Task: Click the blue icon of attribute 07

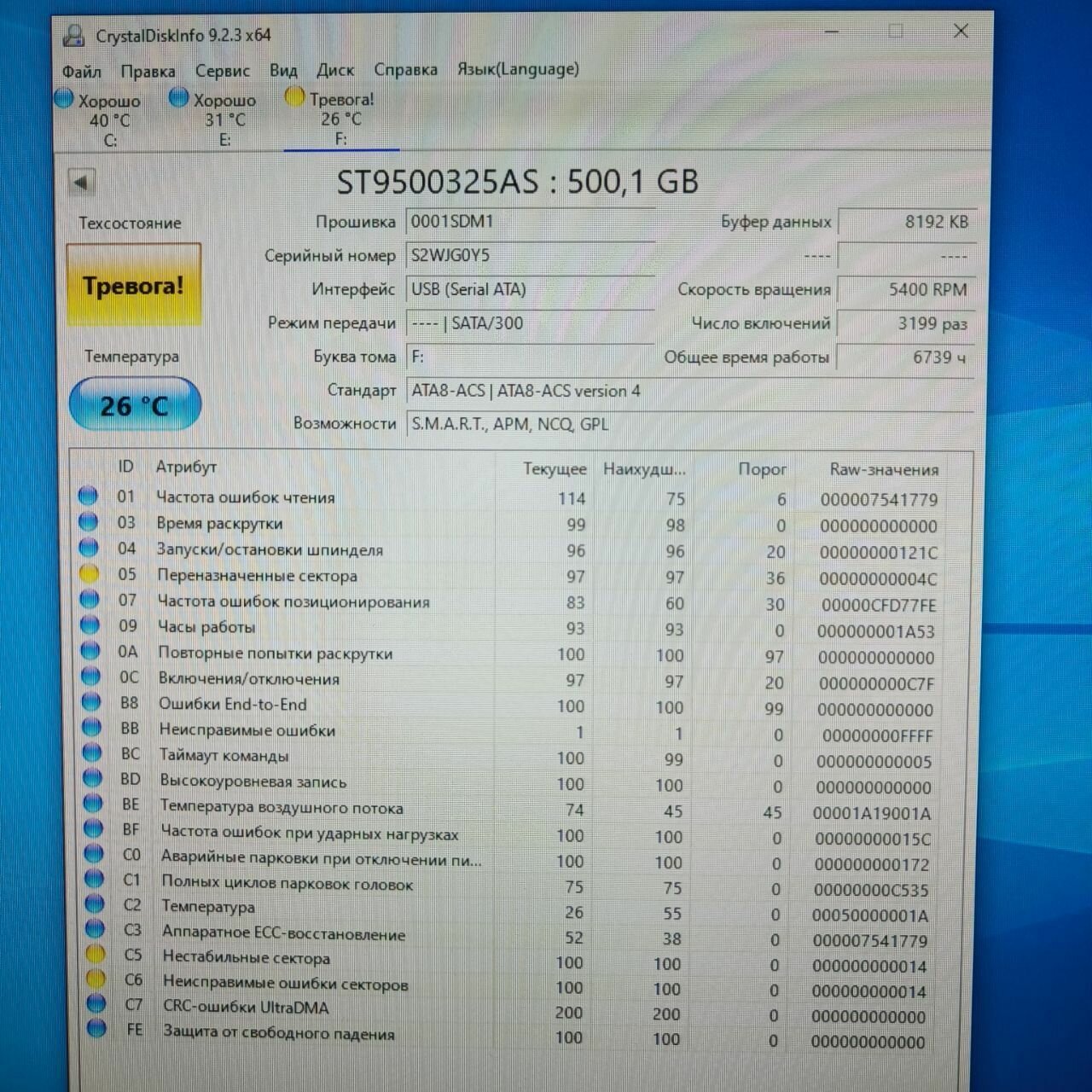Action: coord(90,600)
